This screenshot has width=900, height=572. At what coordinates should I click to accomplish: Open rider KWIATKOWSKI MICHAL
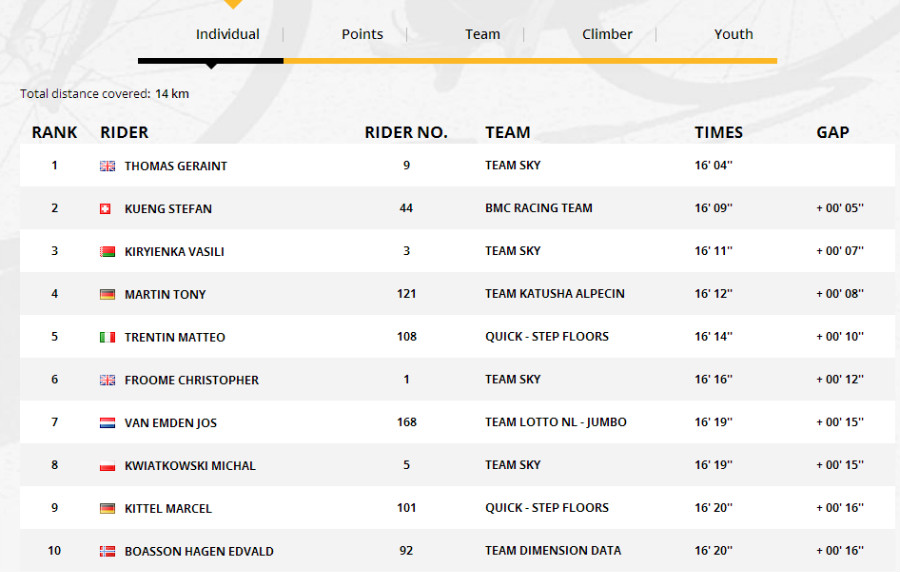[190, 466]
